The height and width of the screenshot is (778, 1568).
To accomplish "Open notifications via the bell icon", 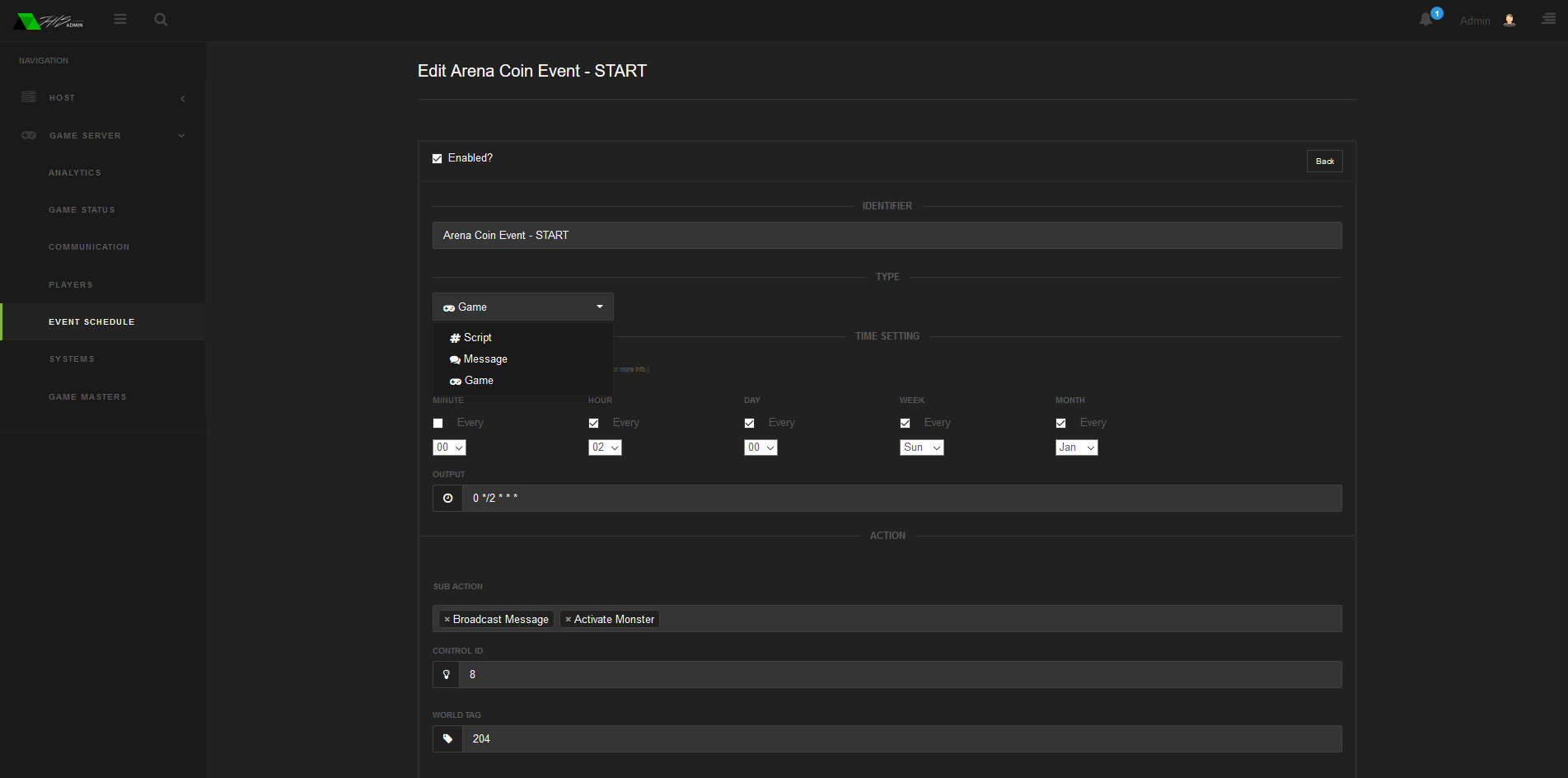I will [x=1426, y=20].
